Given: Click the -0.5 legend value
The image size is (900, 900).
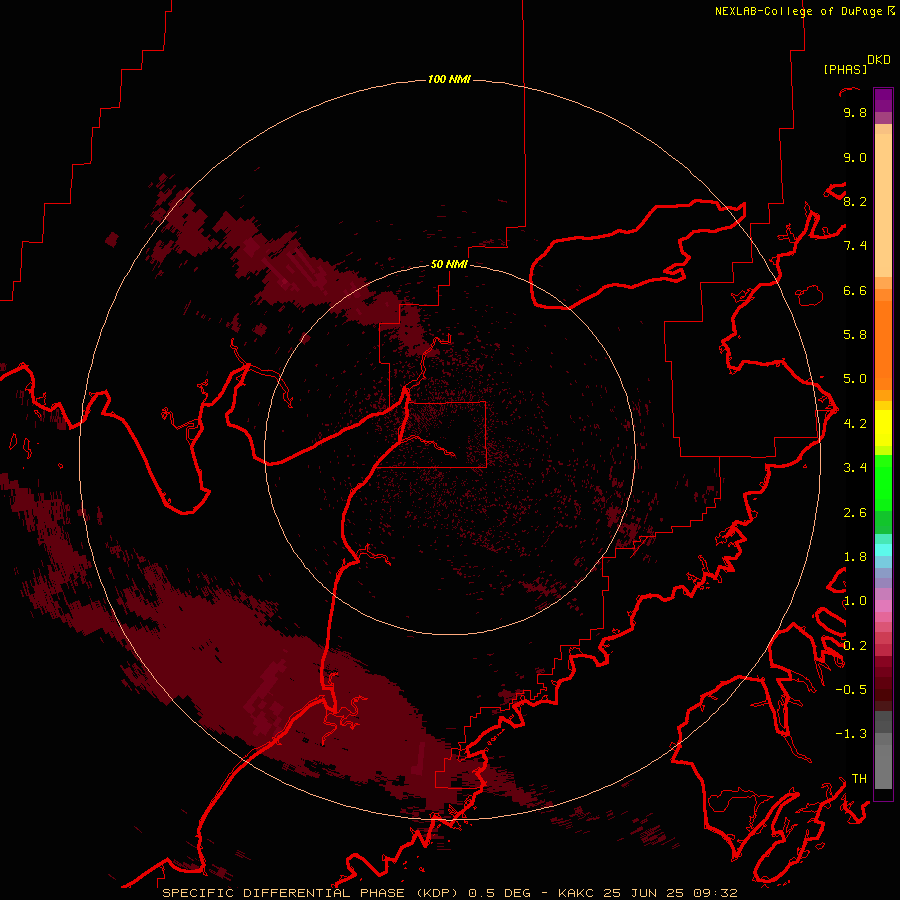Looking at the screenshot, I should pyautogui.click(x=851, y=690).
